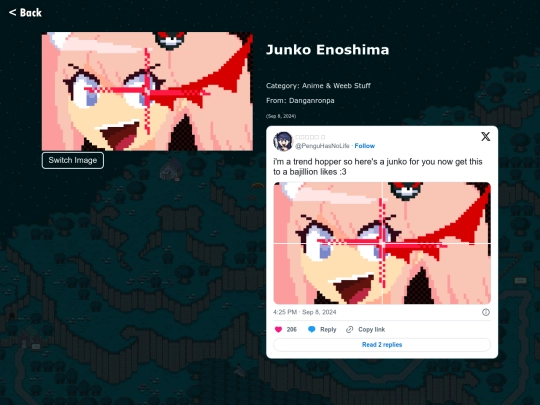Open the embedded Junko pixel art image
This screenshot has height=405, width=540.
382,243
